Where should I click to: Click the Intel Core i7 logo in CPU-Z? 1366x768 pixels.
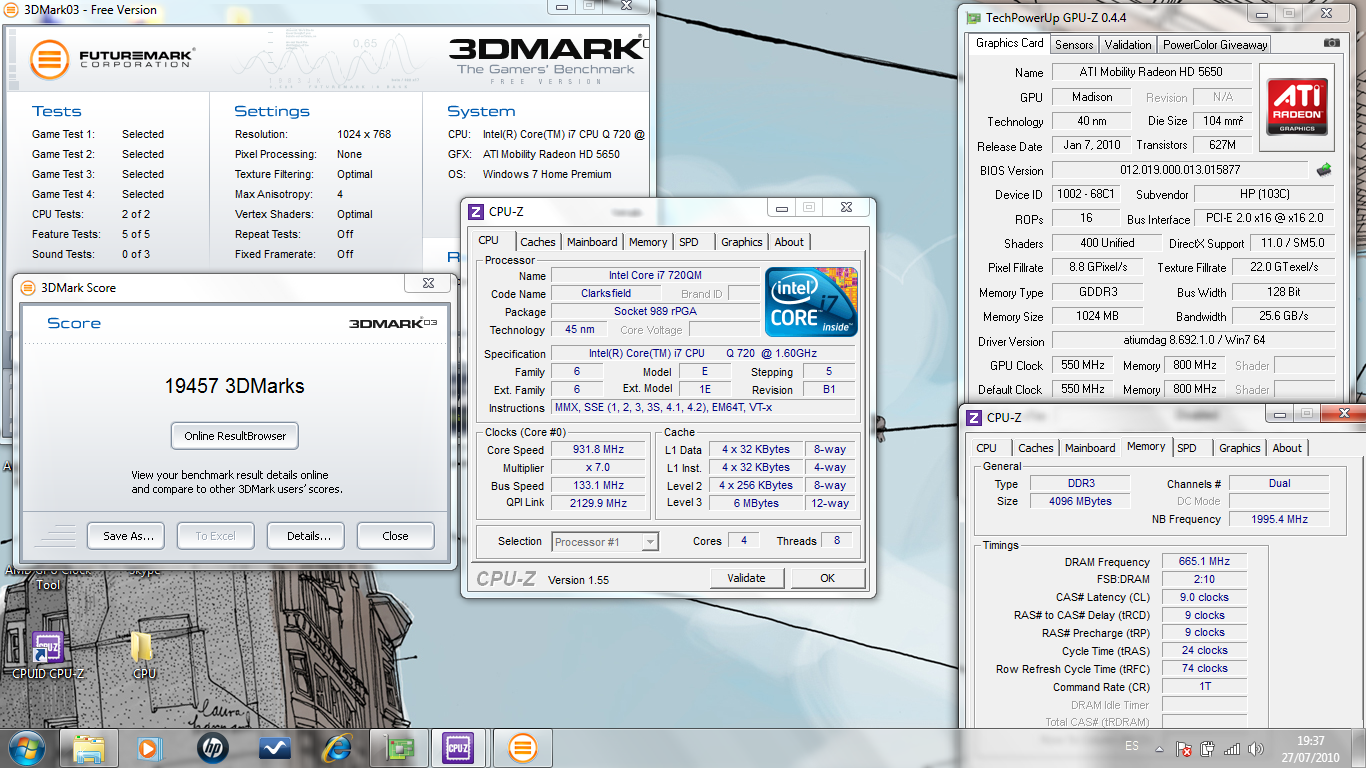coord(811,301)
